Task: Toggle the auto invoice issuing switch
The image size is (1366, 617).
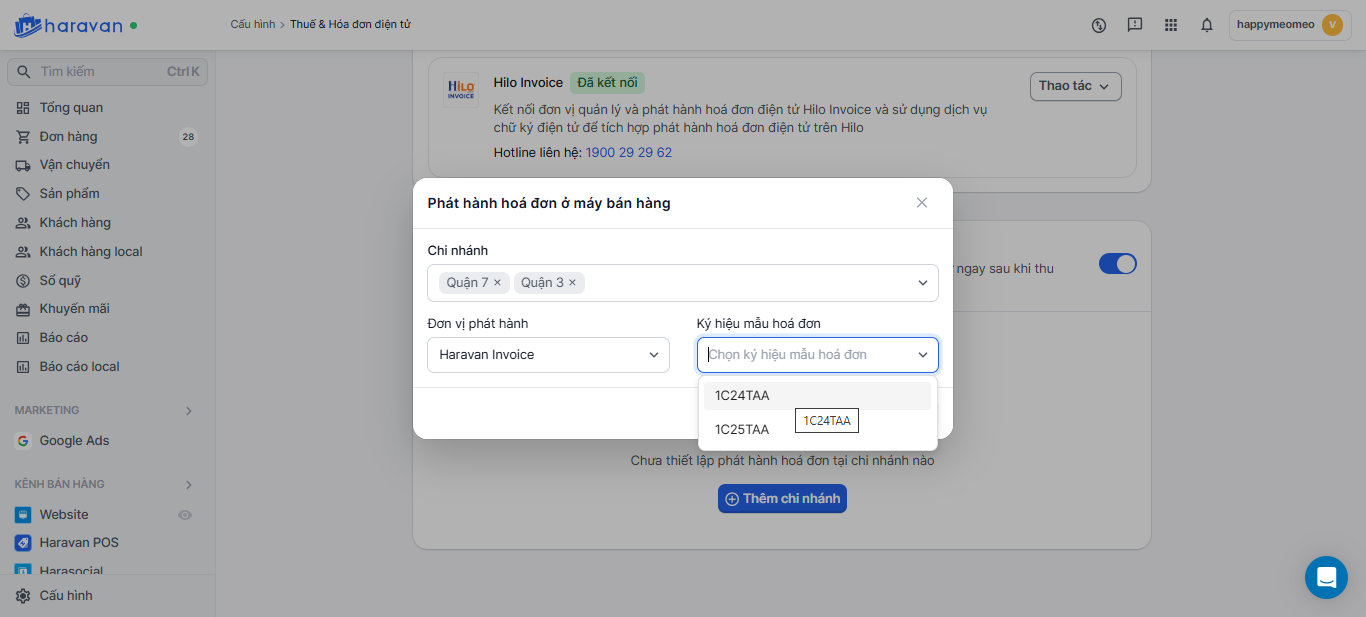Action: tap(1117, 264)
